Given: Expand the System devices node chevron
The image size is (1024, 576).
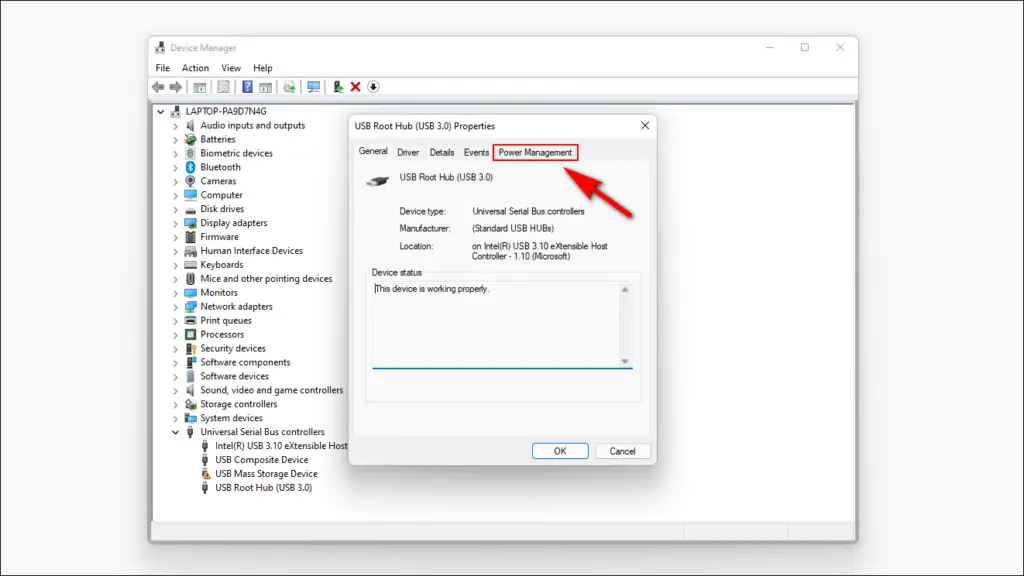Looking at the screenshot, I should (x=175, y=418).
